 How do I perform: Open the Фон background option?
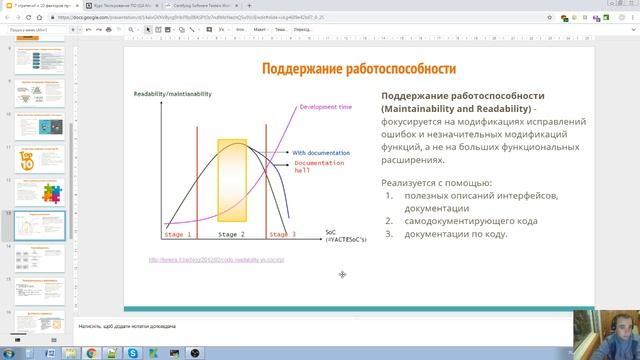click(240, 30)
